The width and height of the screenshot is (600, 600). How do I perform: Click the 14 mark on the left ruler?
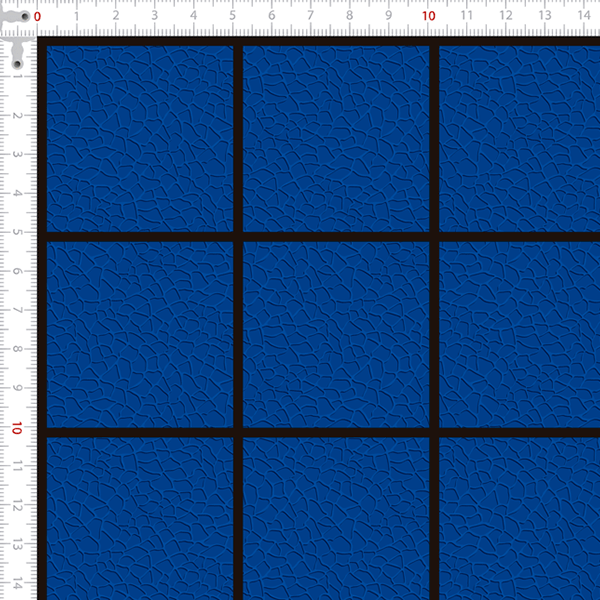(17, 584)
